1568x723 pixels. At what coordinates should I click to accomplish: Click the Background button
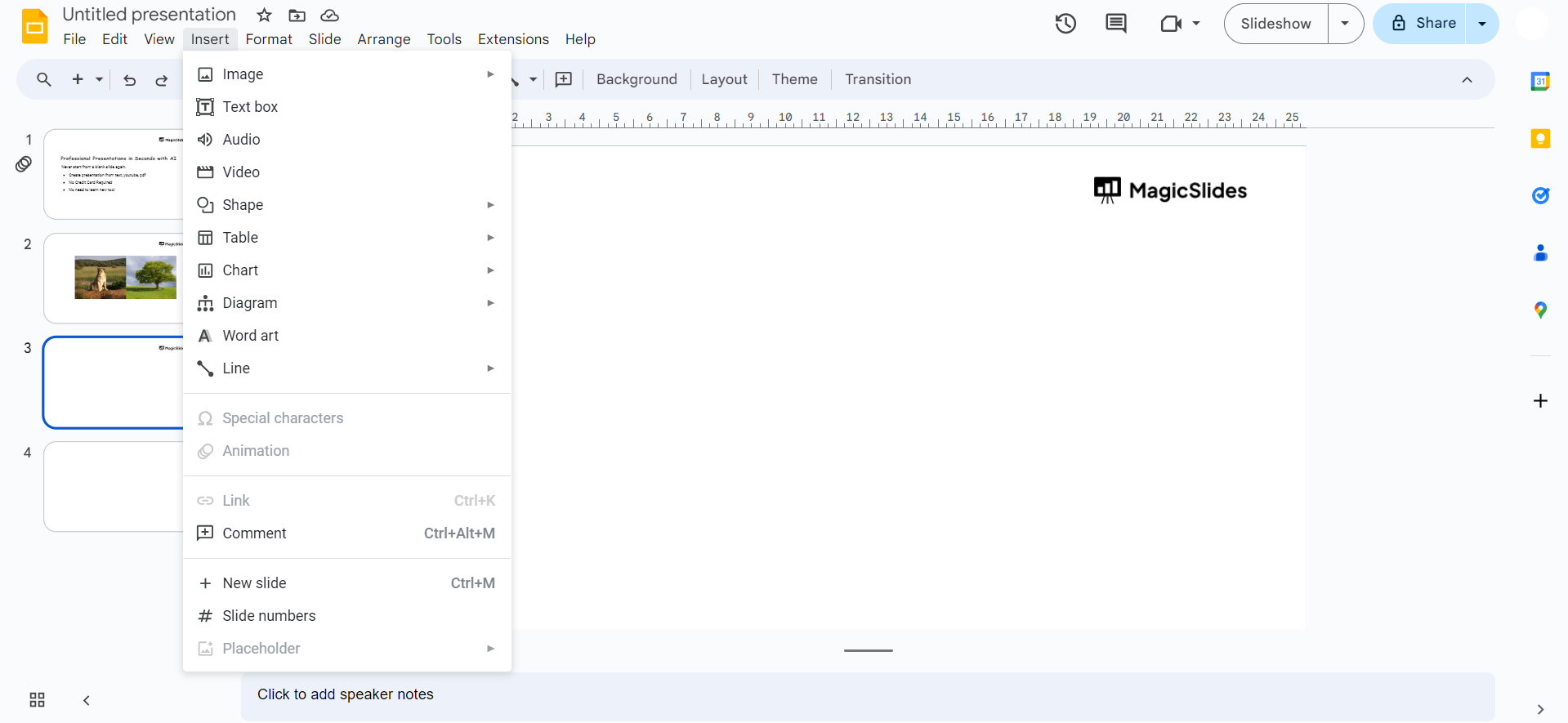[x=637, y=79]
